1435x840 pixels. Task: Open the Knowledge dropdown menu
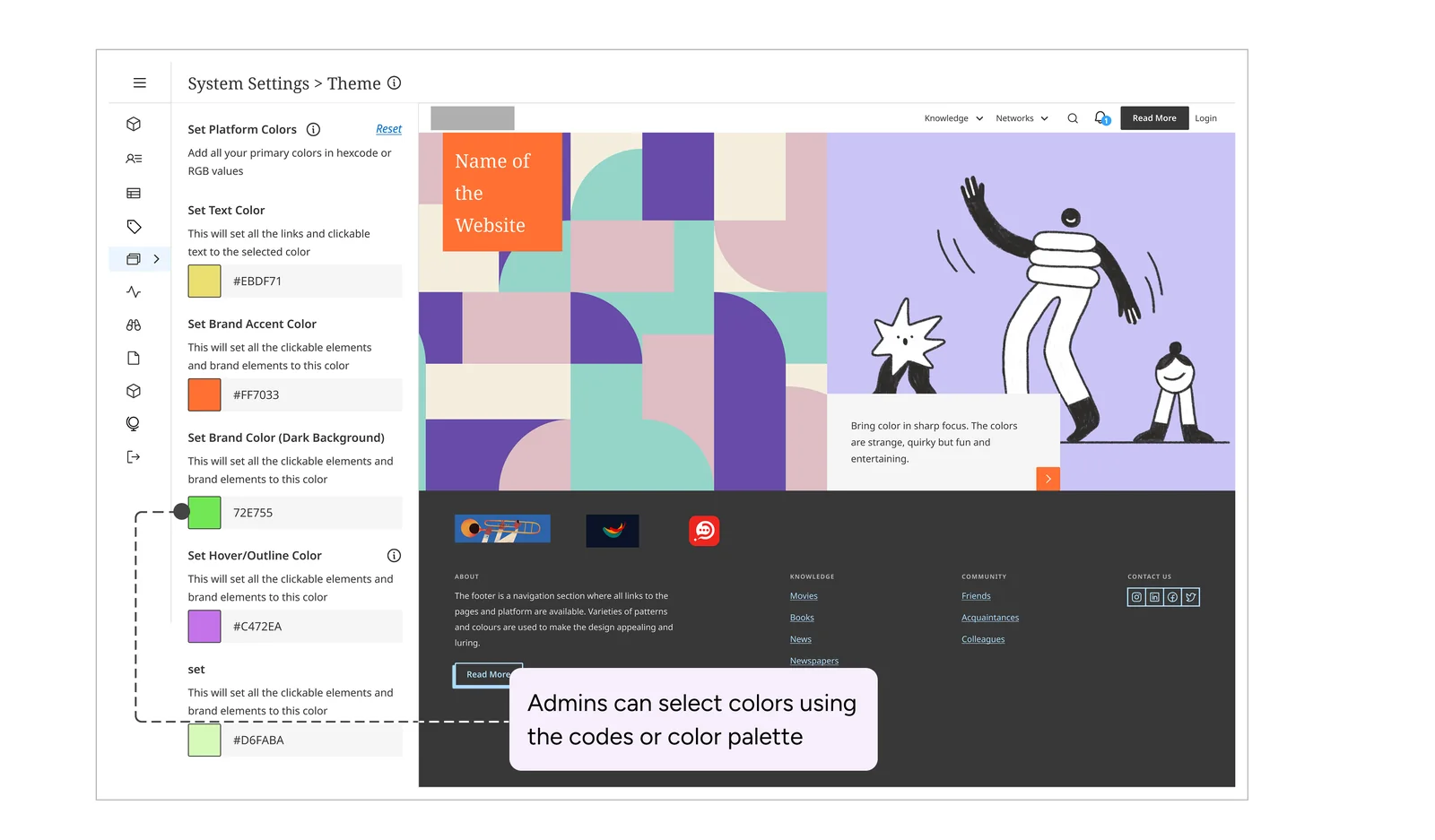pyautogui.click(x=953, y=118)
